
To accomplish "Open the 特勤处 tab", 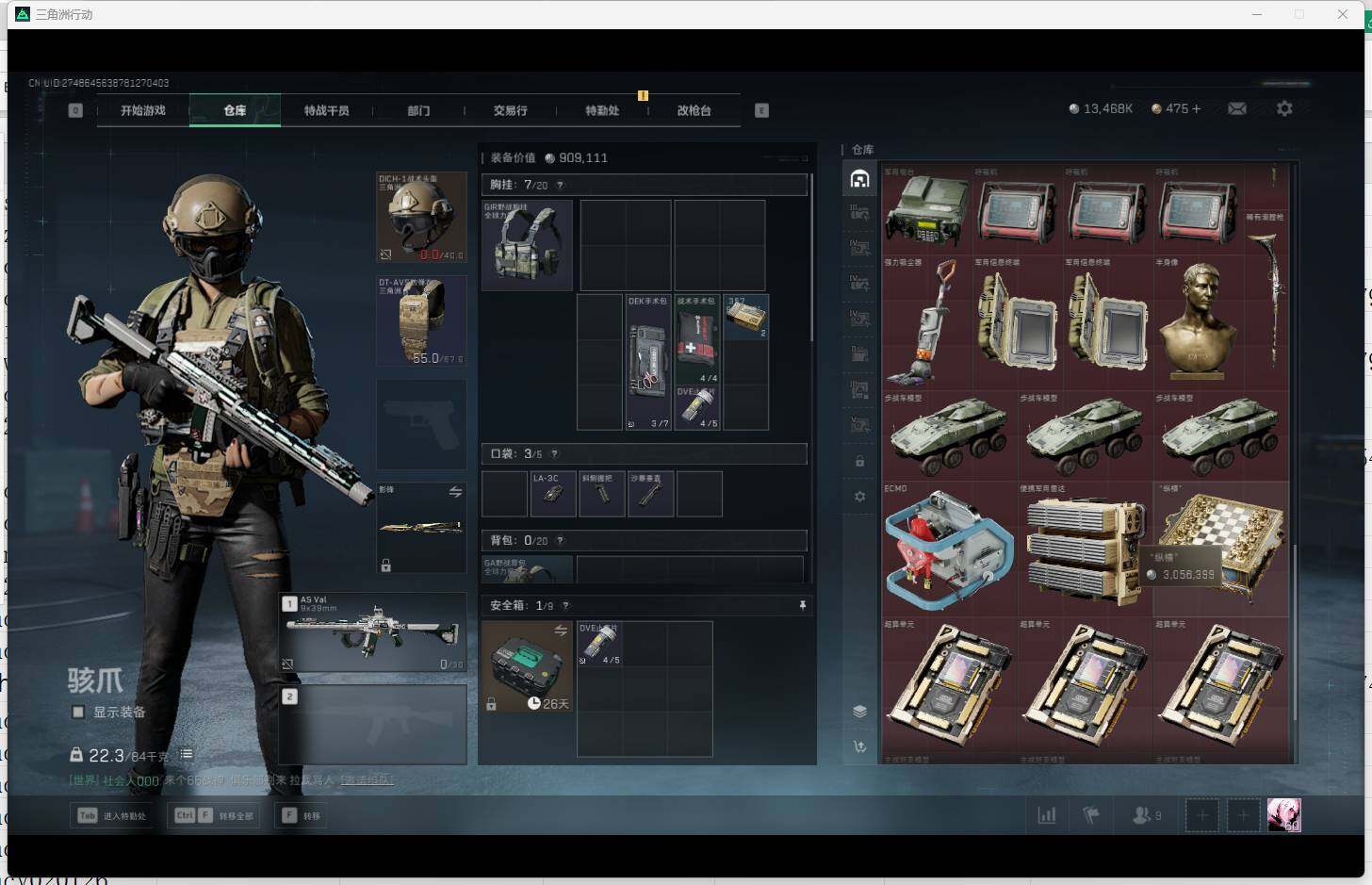I will (602, 110).
